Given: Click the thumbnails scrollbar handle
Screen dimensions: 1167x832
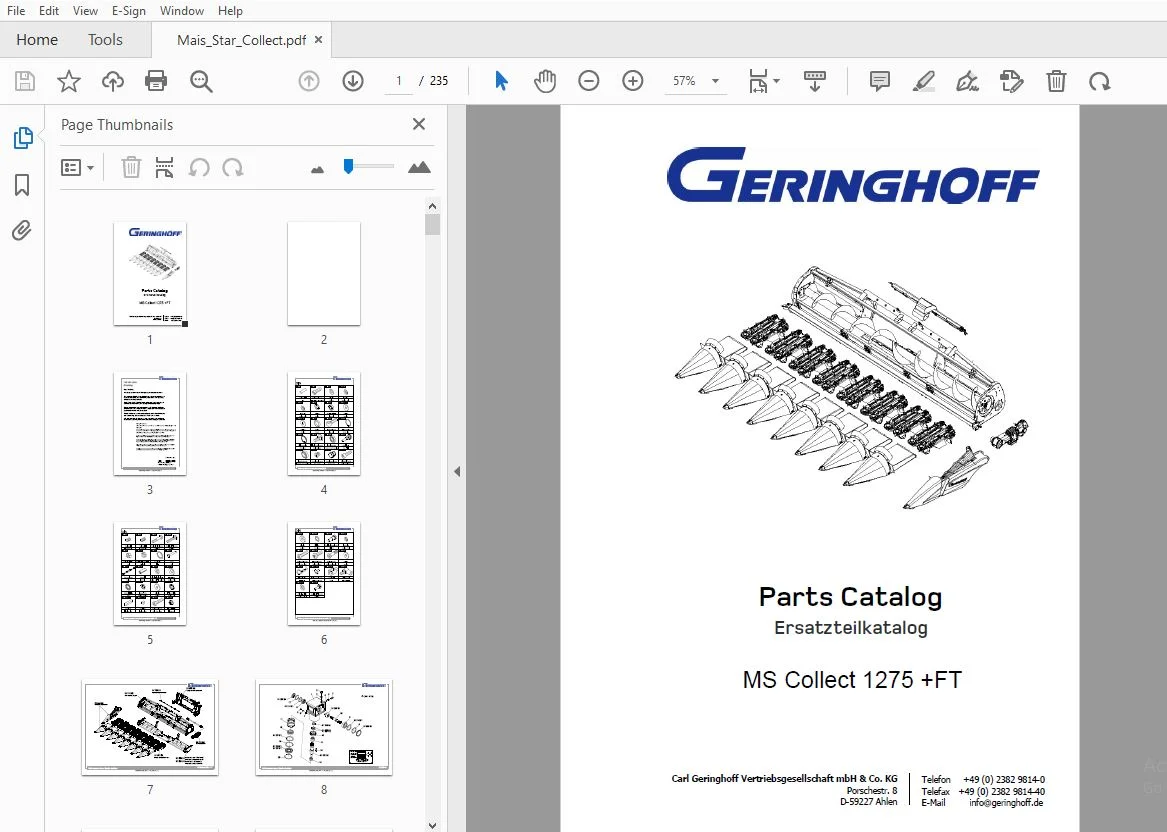Looking at the screenshot, I should (432, 225).
